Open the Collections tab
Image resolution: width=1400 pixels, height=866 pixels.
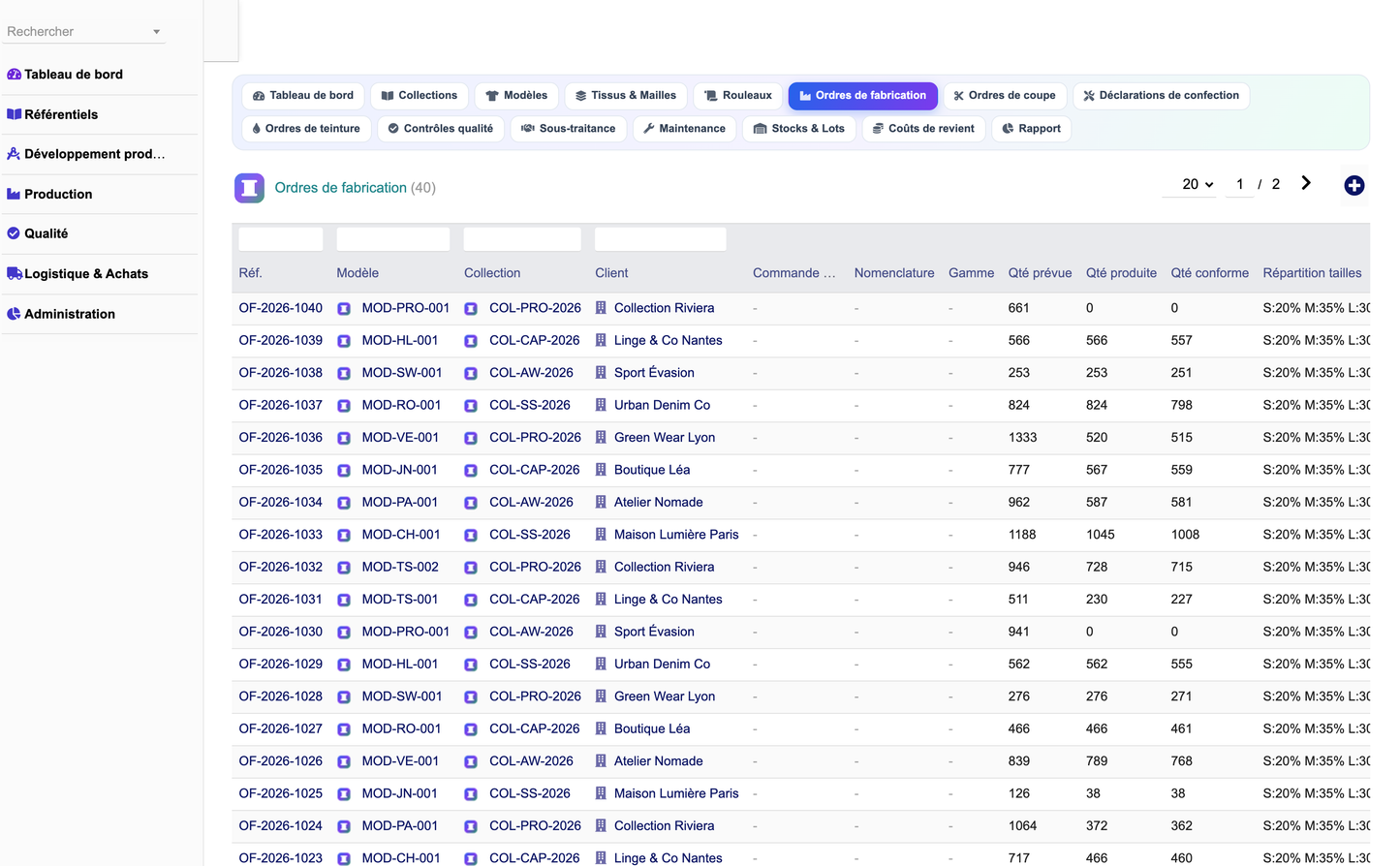[419, 96]
